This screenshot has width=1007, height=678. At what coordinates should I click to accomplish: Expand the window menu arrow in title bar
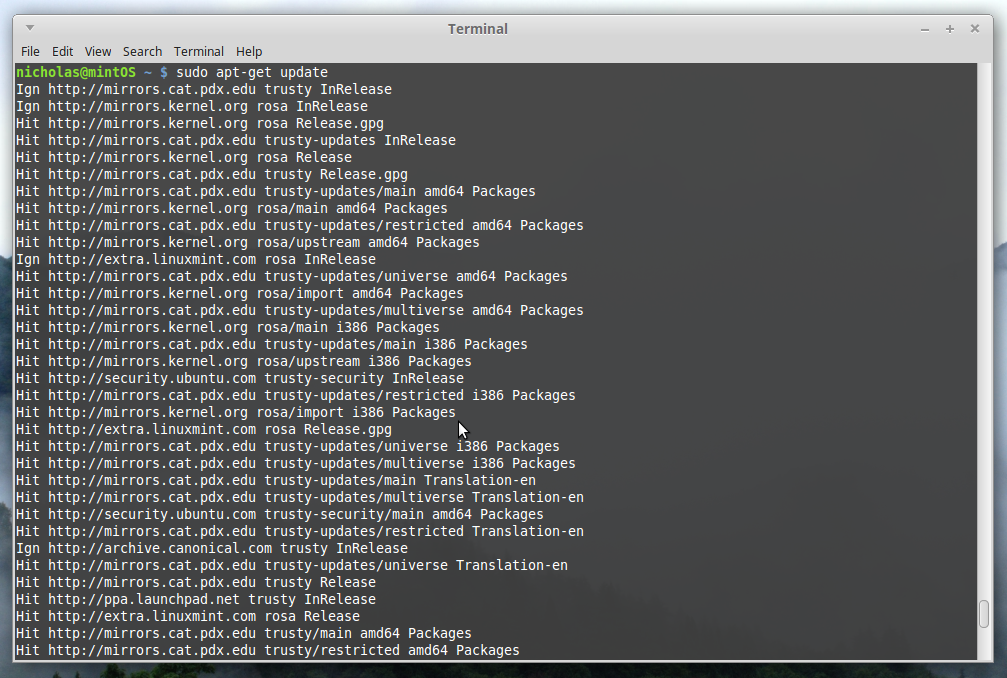[30, 28]
